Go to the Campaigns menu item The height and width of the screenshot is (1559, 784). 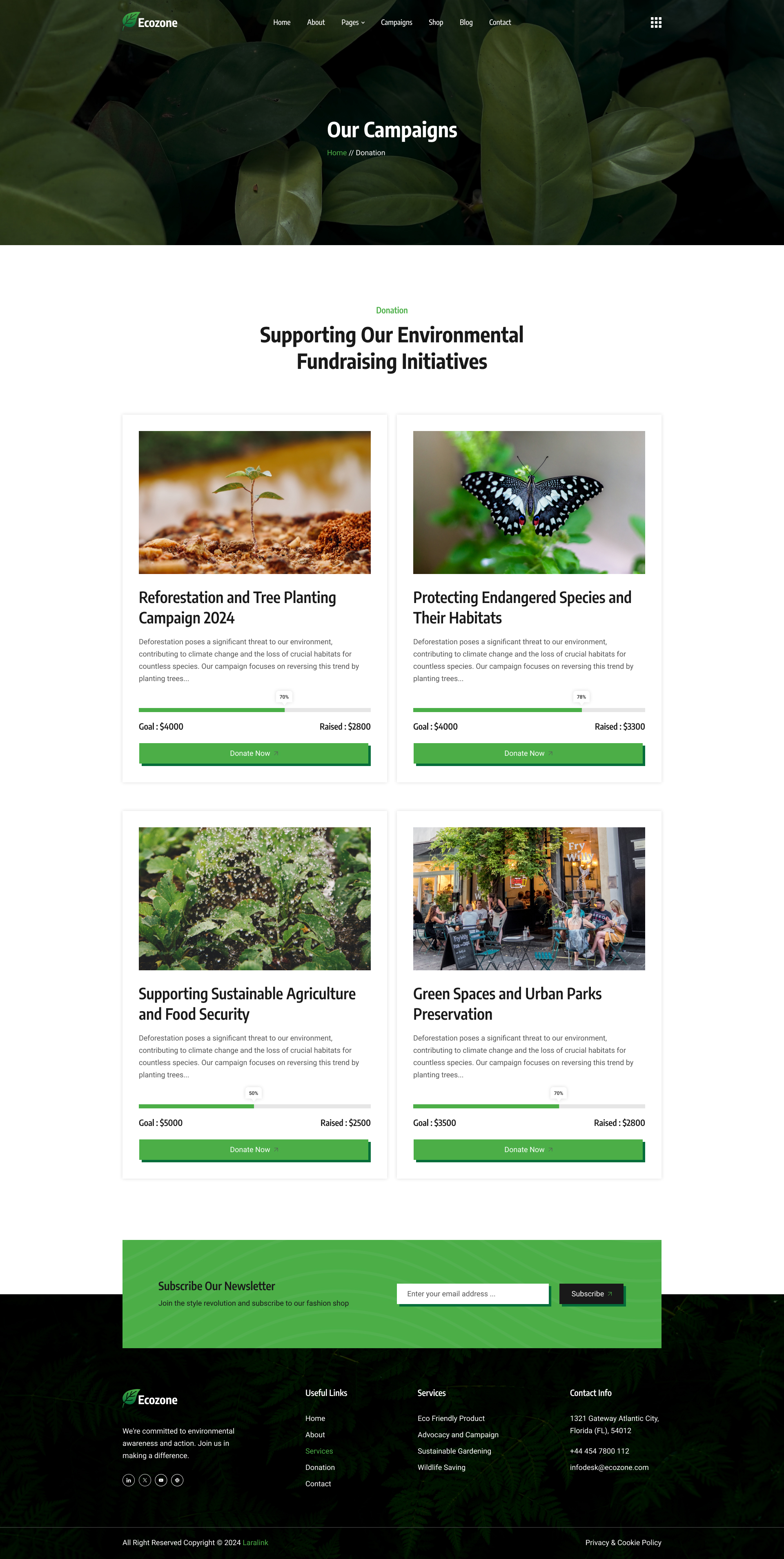tap(396, 22)
